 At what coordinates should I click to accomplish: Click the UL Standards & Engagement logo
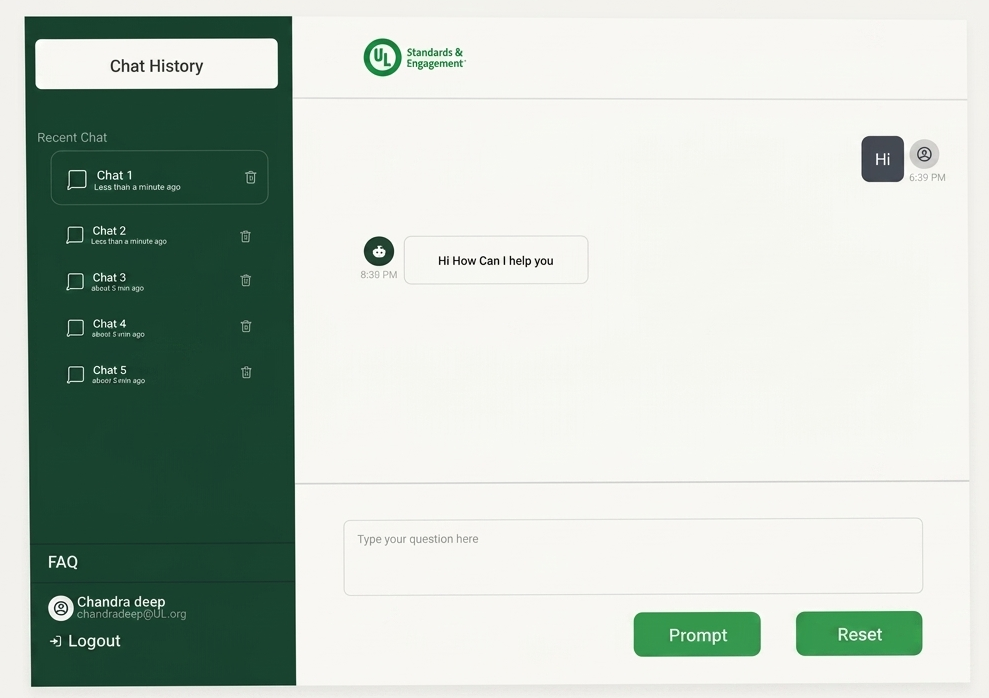(x=414, y=57)
